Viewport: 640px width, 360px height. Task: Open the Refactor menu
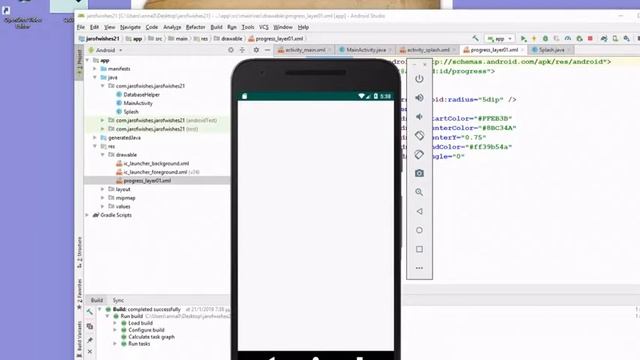point(196,27)
